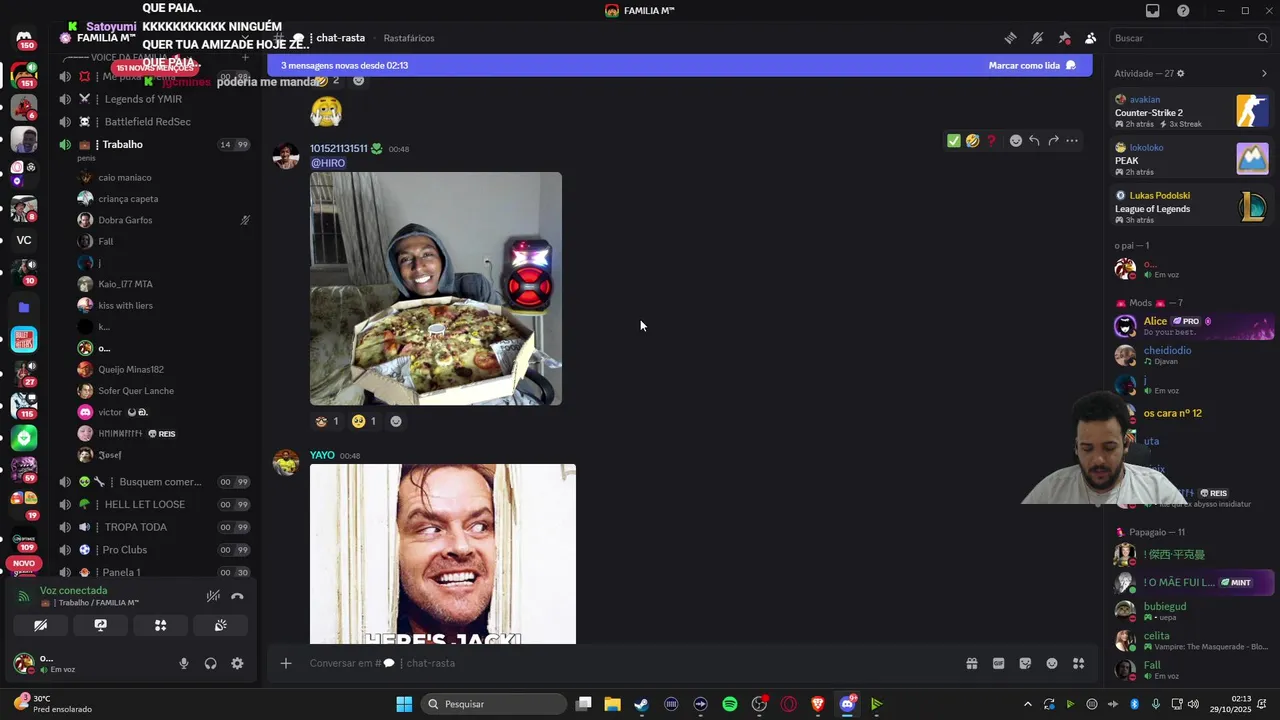
Task: Open the GIF picker
Action: (998, 663)
